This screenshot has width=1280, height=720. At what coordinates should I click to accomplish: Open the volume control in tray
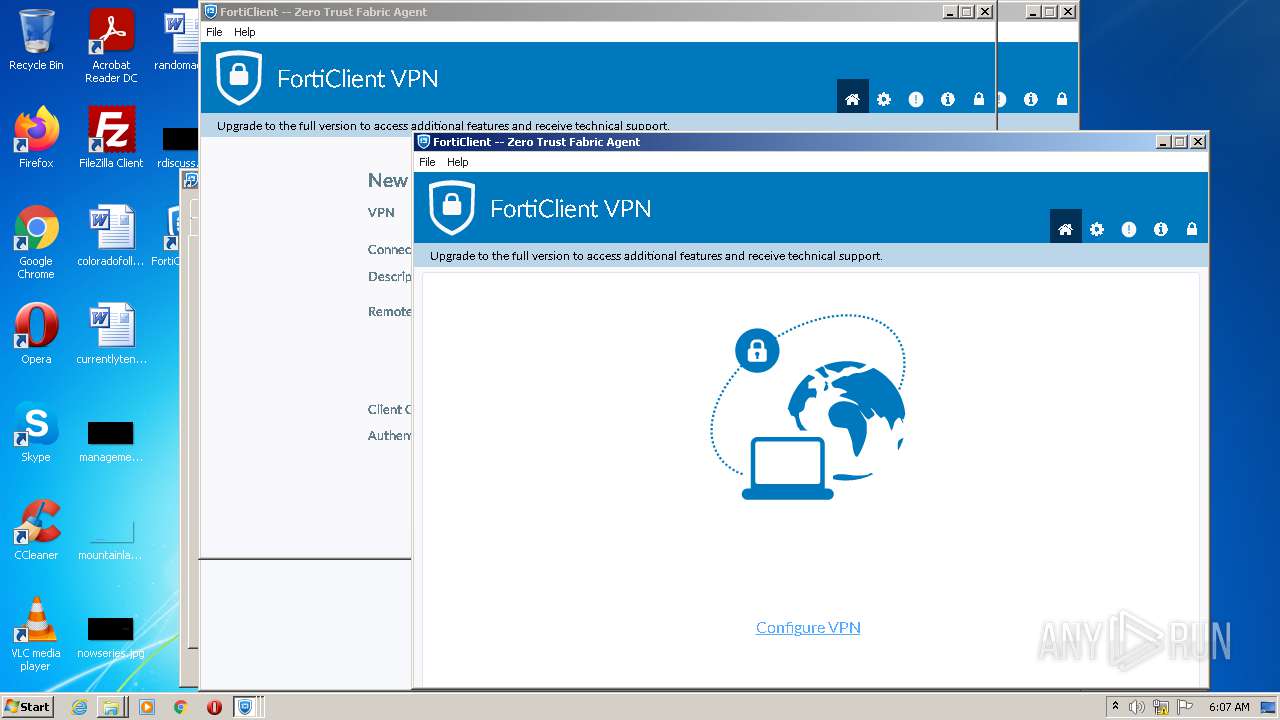1137,707
